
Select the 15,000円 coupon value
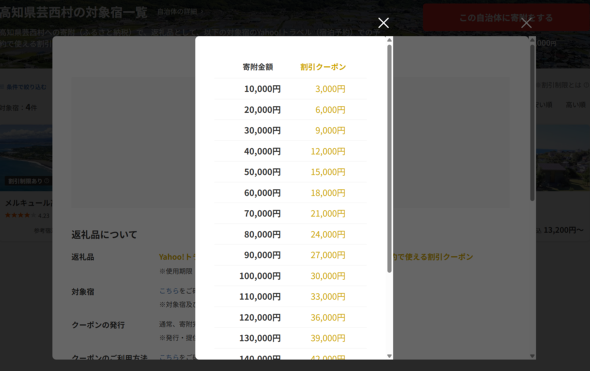(x=328, y=172)
